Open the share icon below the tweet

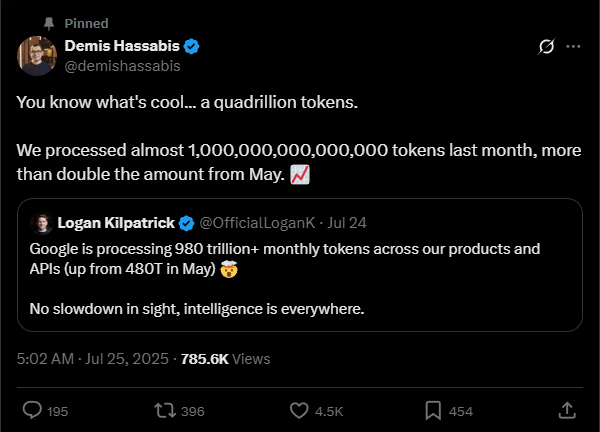tap(566, 410)
